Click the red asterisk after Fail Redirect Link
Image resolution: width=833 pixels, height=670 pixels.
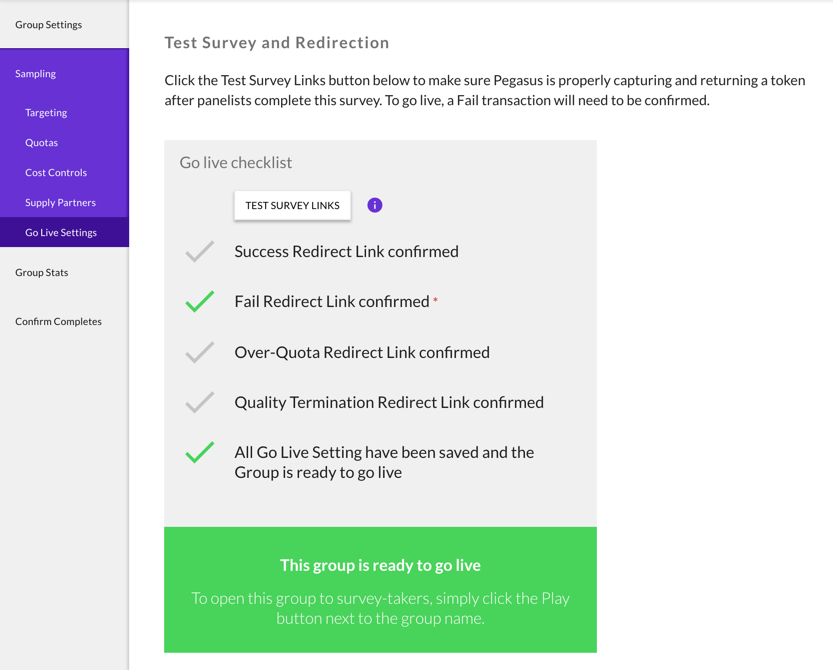[436, 301]
